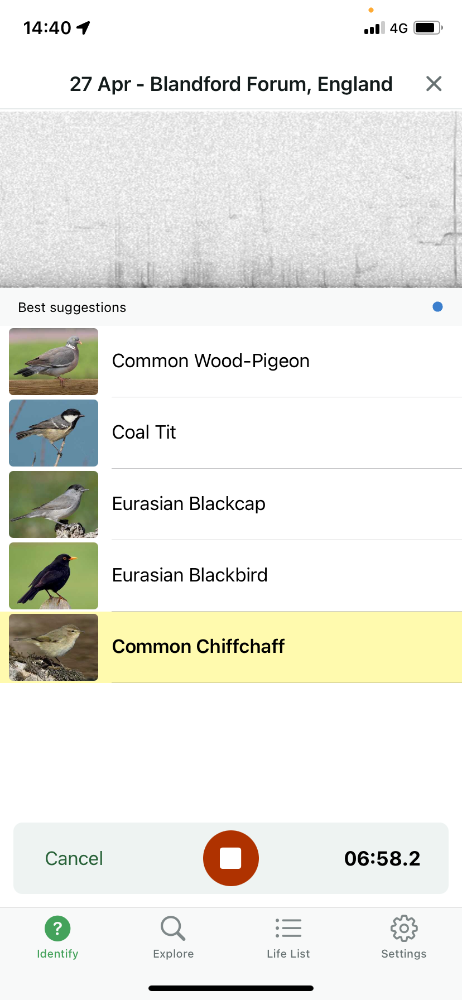This screenshot has height=1000, width=462.
Task: Open the Eurasian Blackbird photo thumbnail
Action: point(54,576)
